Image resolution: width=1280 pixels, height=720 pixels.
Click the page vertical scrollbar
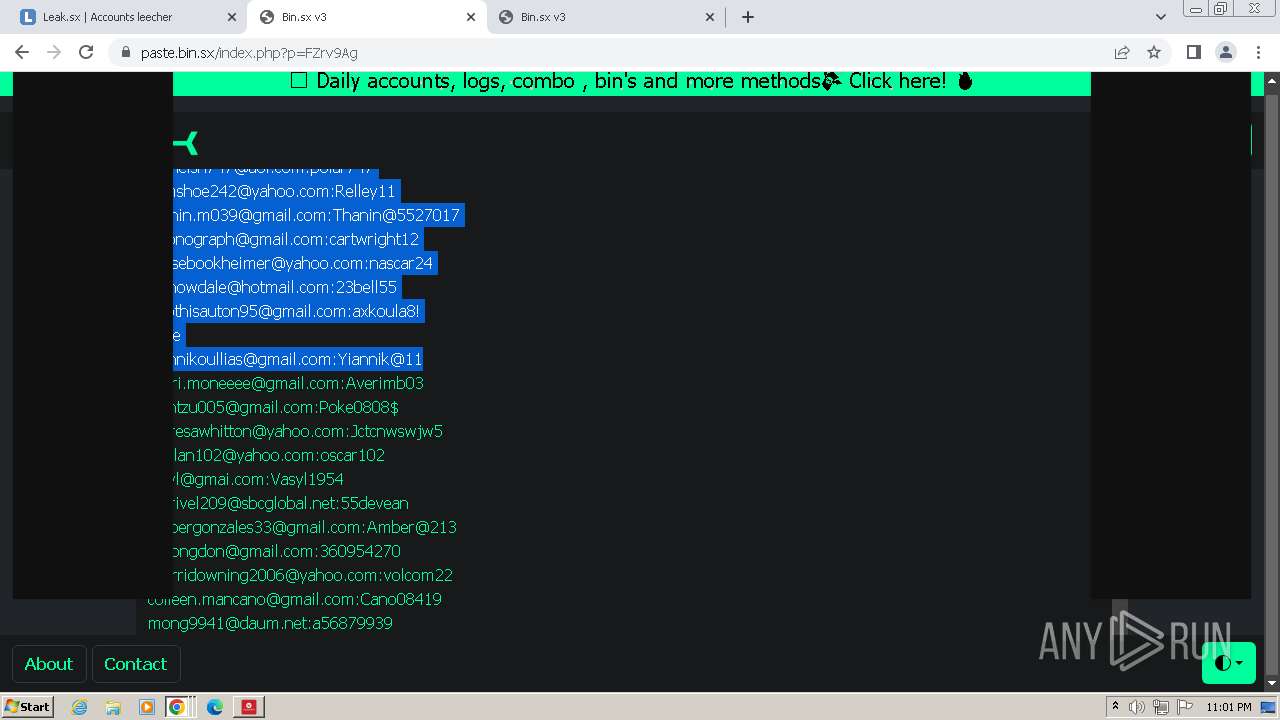point(1272,380)
